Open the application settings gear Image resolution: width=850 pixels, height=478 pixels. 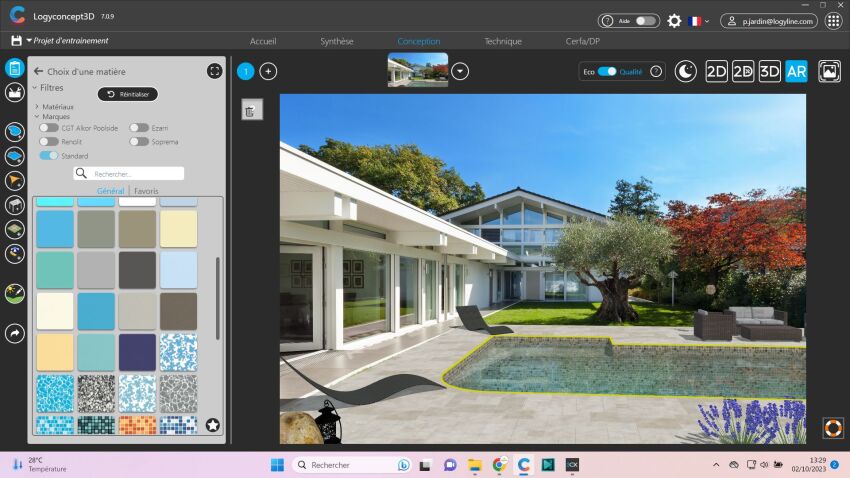pyautogui.click(x=674, y=20)
